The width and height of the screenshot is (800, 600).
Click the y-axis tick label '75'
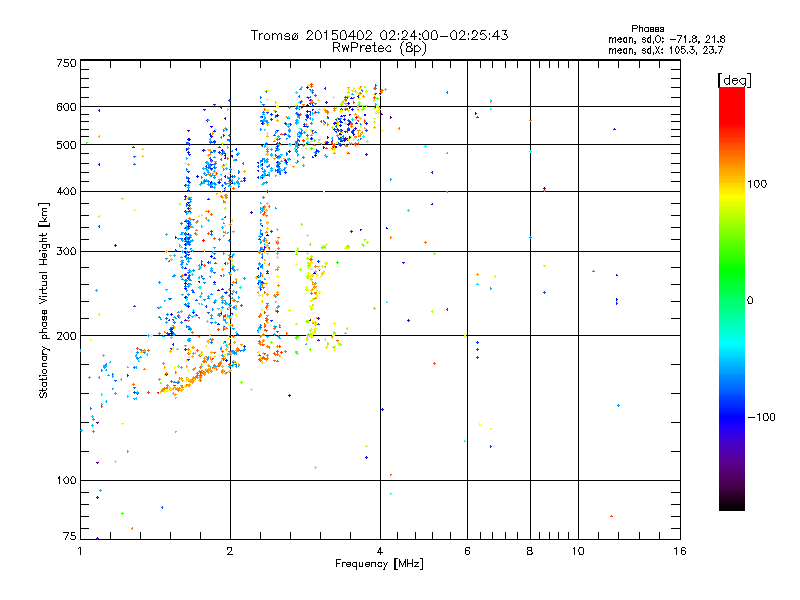point(70,536)
